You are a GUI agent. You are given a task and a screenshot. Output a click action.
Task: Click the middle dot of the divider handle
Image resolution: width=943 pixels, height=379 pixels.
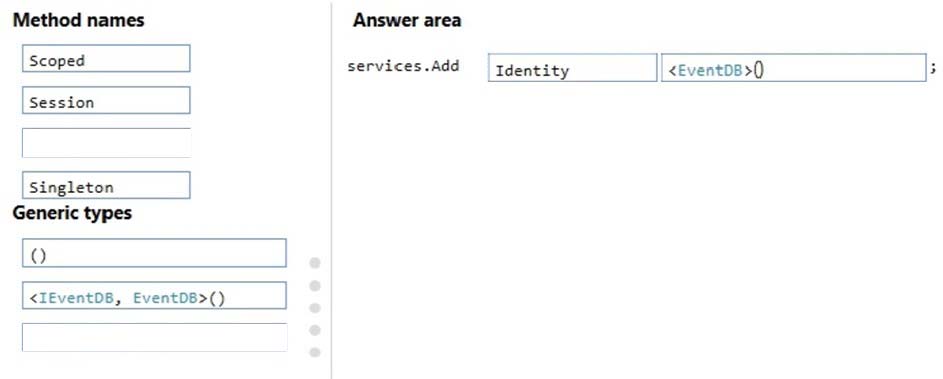315,308
